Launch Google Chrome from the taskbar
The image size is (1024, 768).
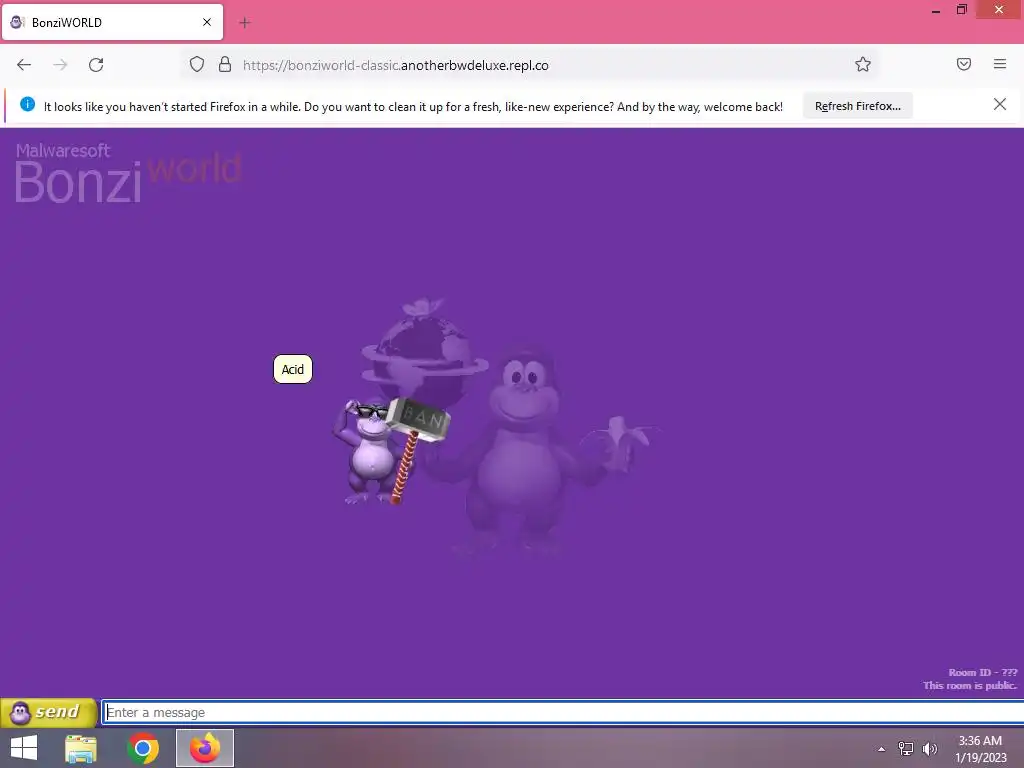click(x=143, y=748)
